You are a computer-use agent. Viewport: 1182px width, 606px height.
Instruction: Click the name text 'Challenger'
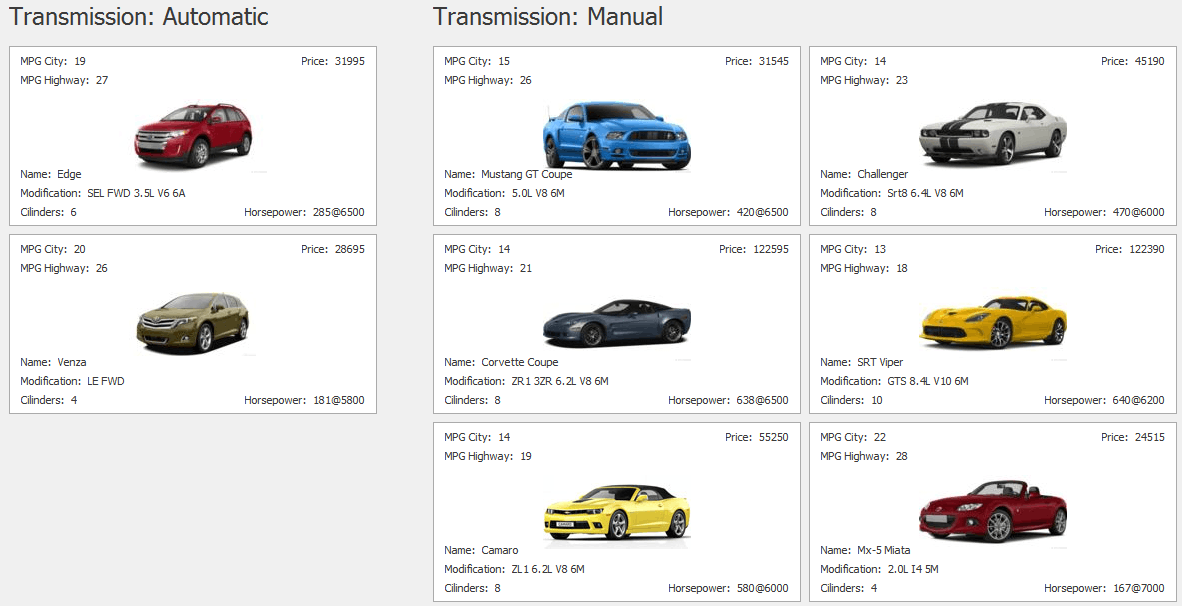point(883,174)
